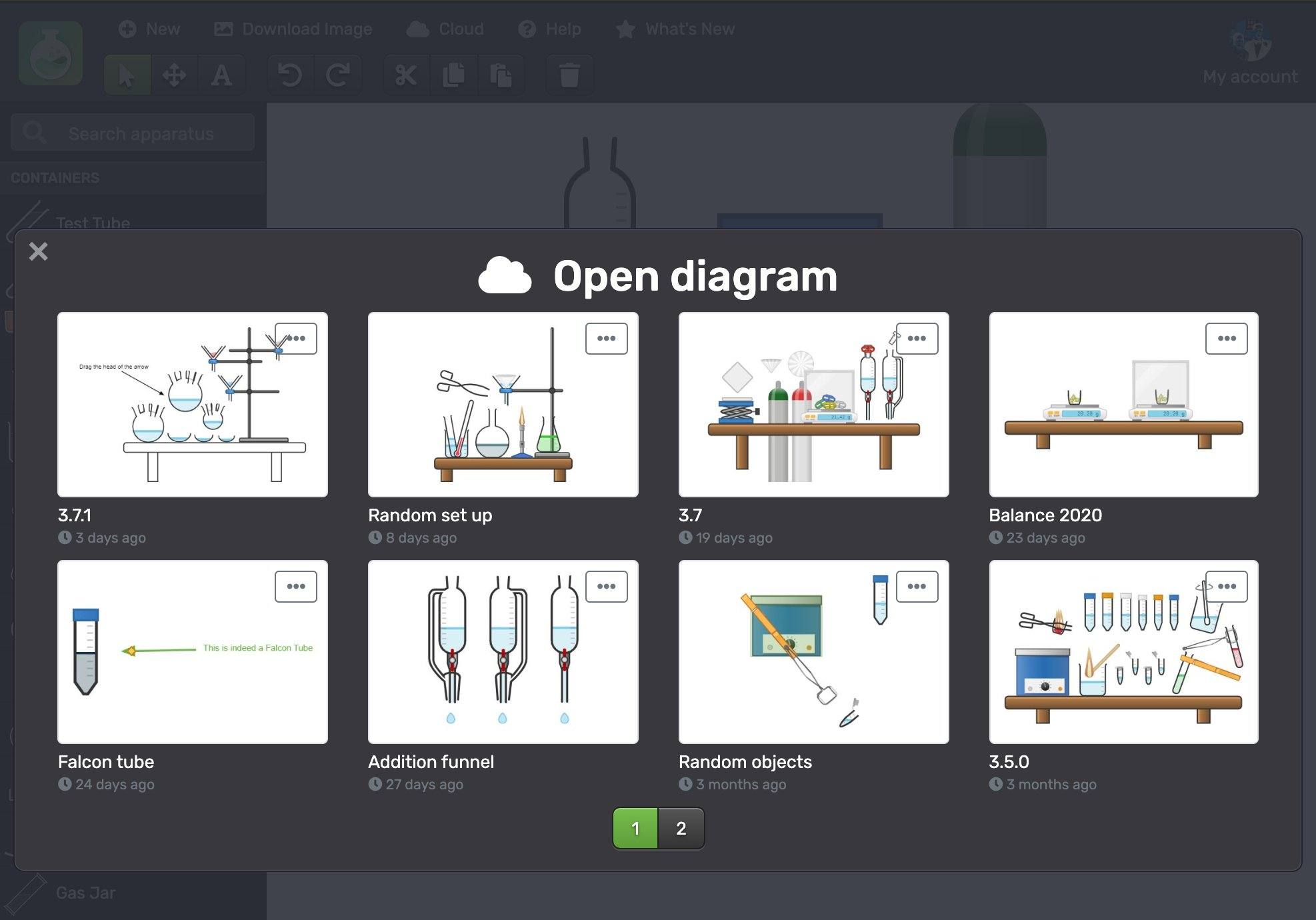Viewport: 1316px width, 920px height.
Task: Select page 1 pagination button
Action: click(636, 827)
